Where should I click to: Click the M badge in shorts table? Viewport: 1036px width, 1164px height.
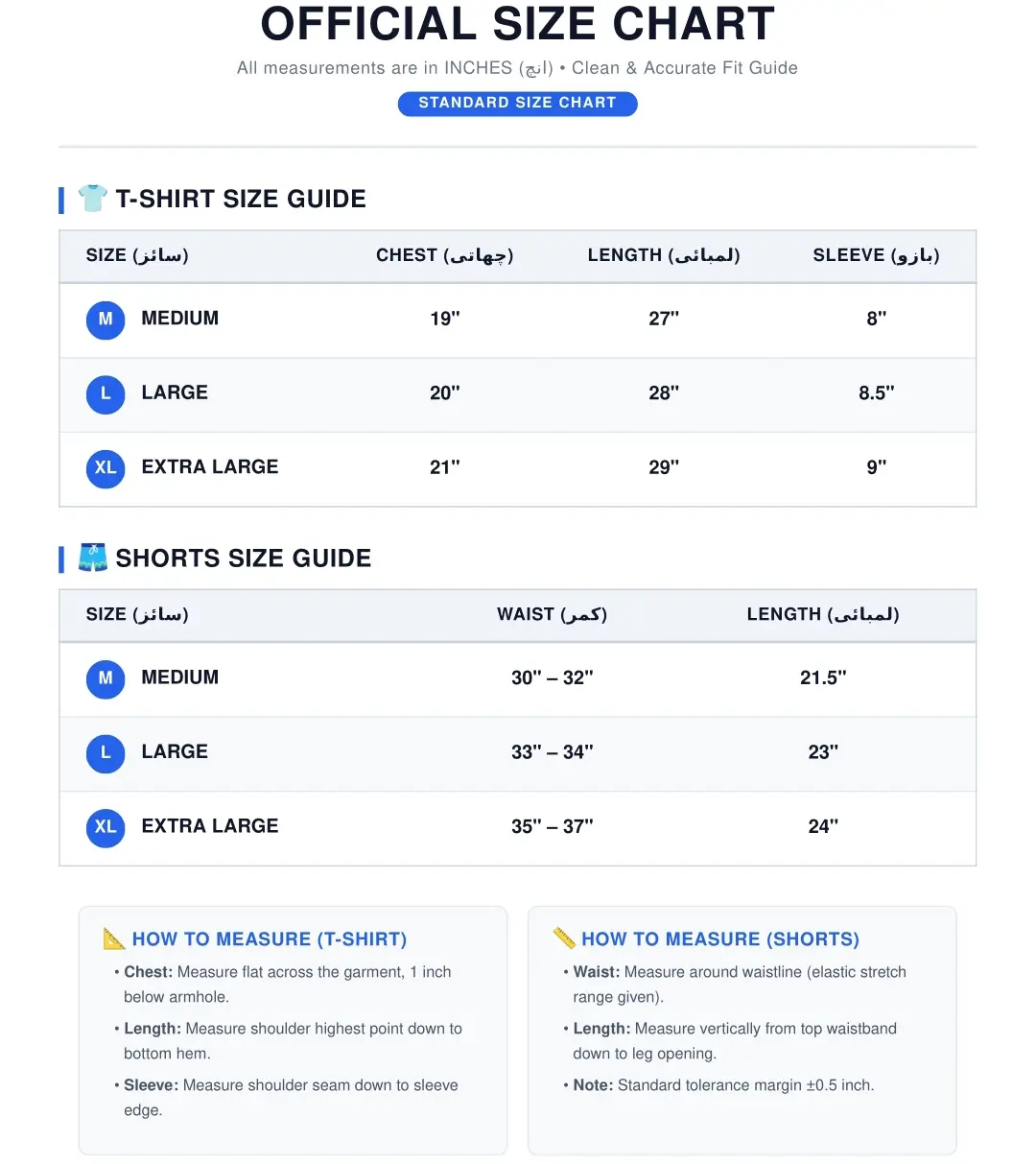coord(106,678)
